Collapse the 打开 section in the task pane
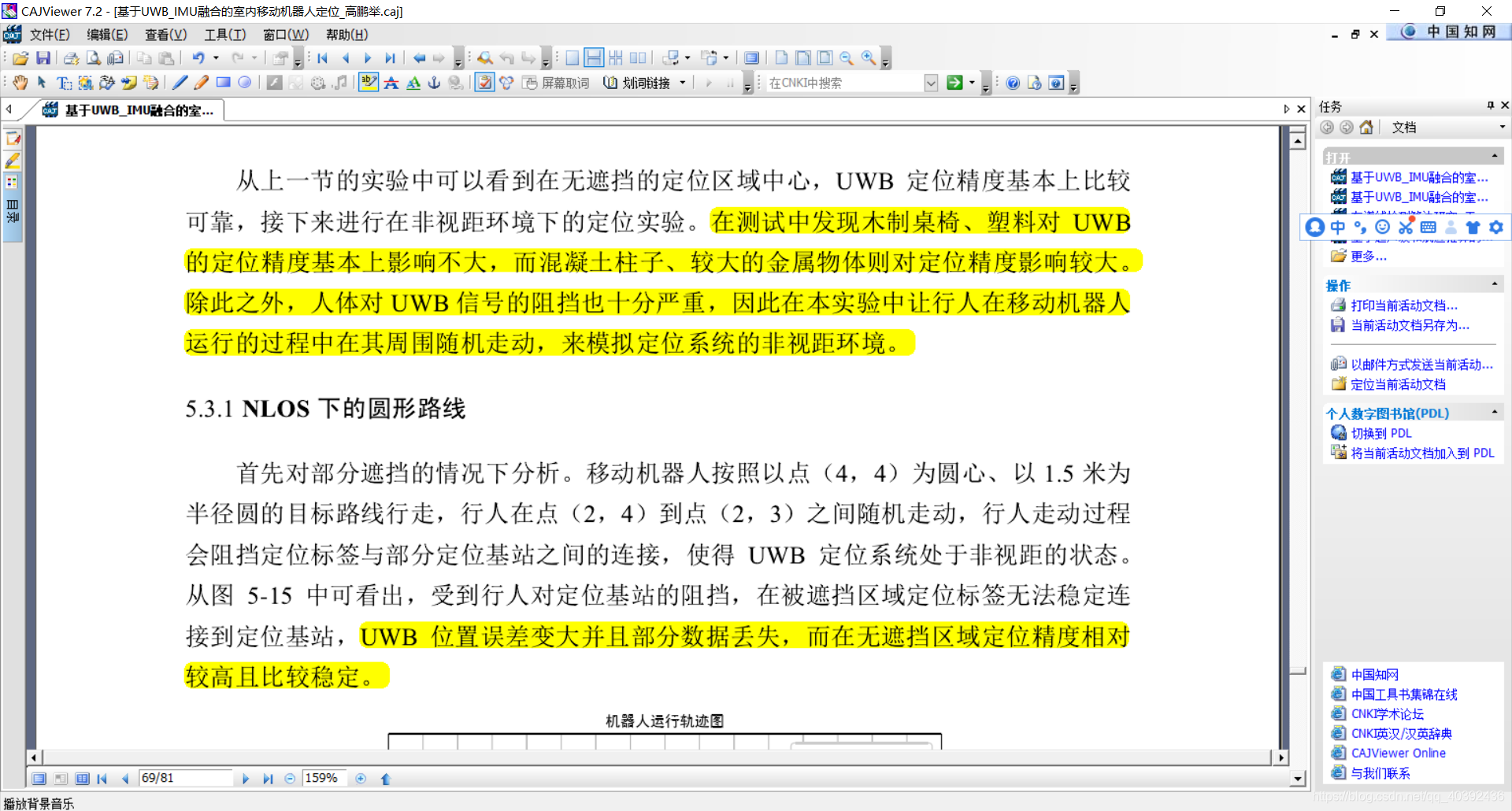The height and width of the screenshot is (811, 1512). tap(1495, 156)
